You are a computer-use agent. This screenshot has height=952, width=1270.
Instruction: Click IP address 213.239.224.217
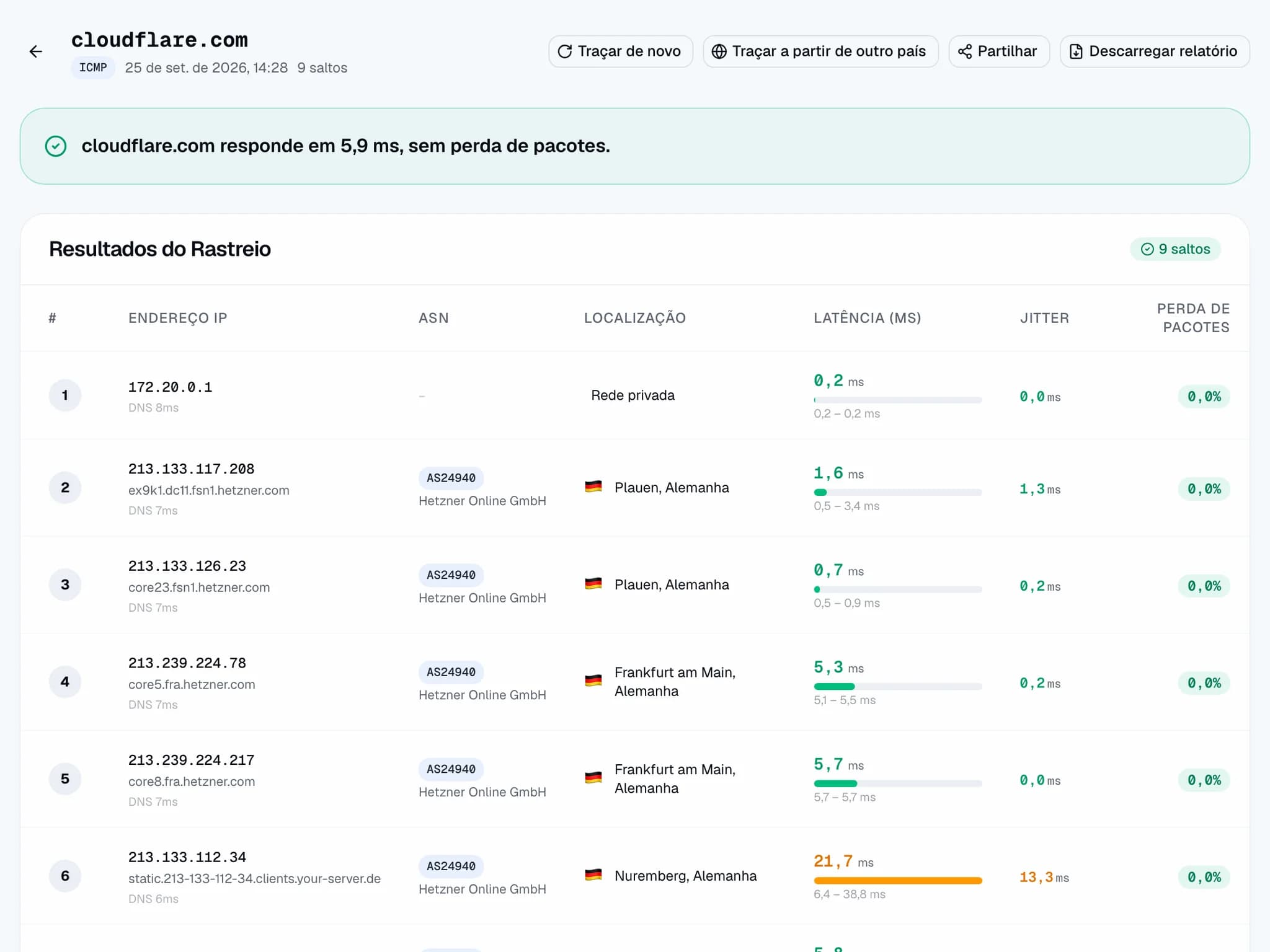pyautogui.click(x=191, y=760)
